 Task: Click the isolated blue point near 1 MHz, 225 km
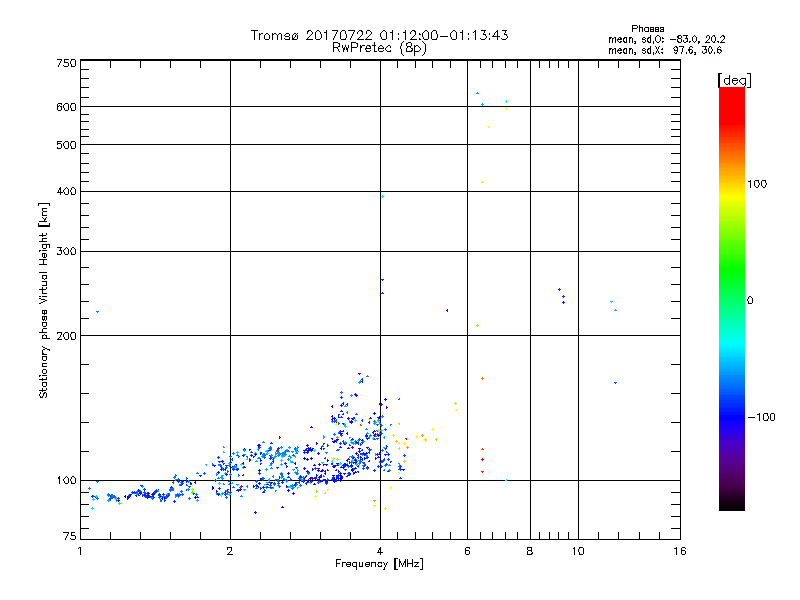pyautogui.click(x=97, y=312)
